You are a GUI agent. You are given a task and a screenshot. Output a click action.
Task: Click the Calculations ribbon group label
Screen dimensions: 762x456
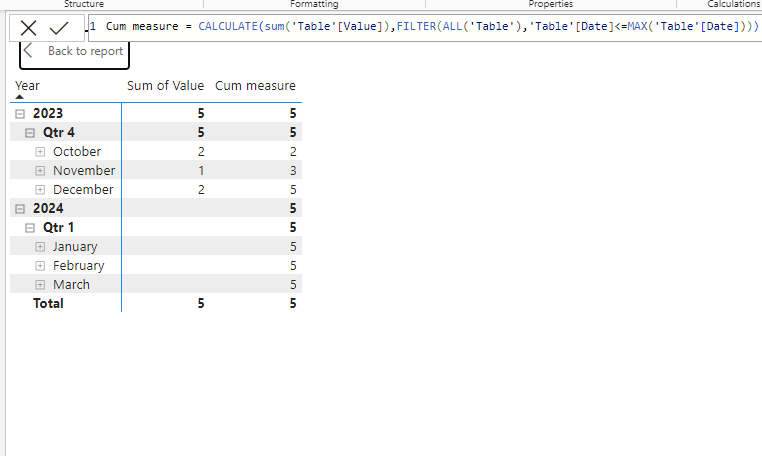734,4
